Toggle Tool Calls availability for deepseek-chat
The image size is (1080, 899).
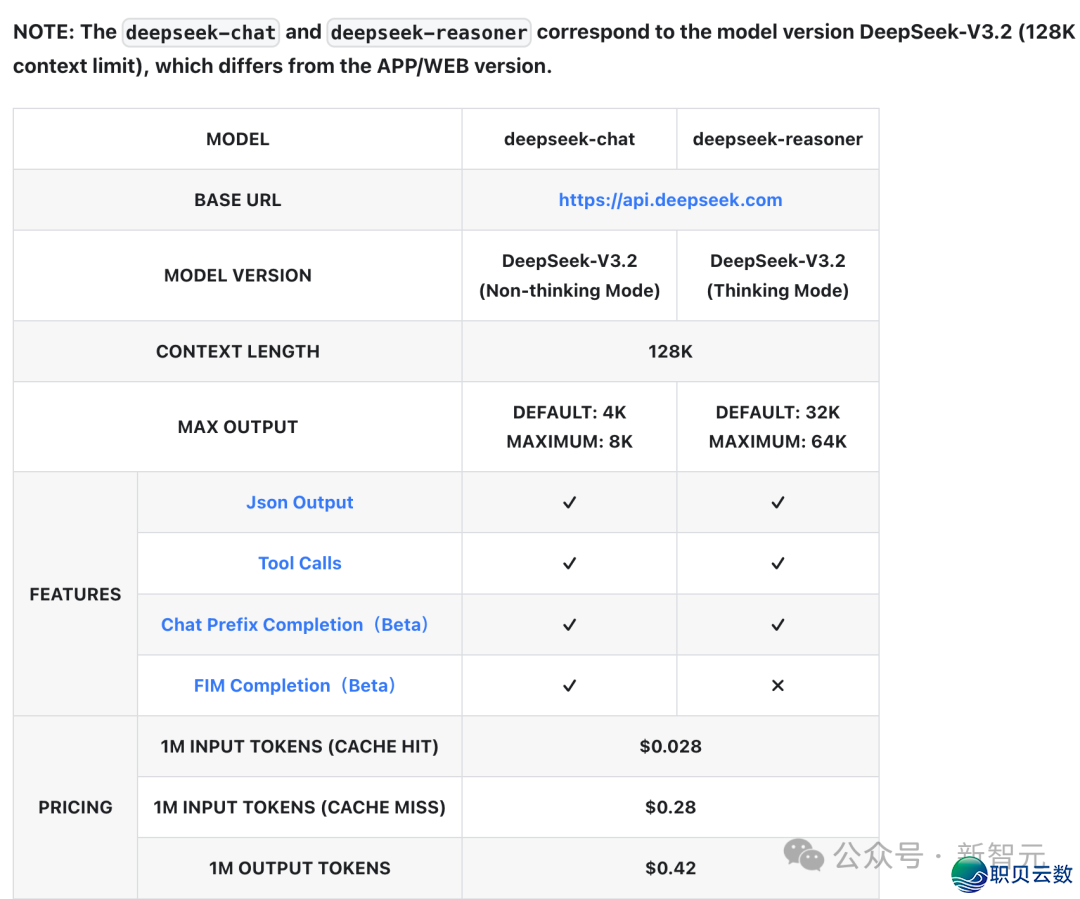(569, 563)
